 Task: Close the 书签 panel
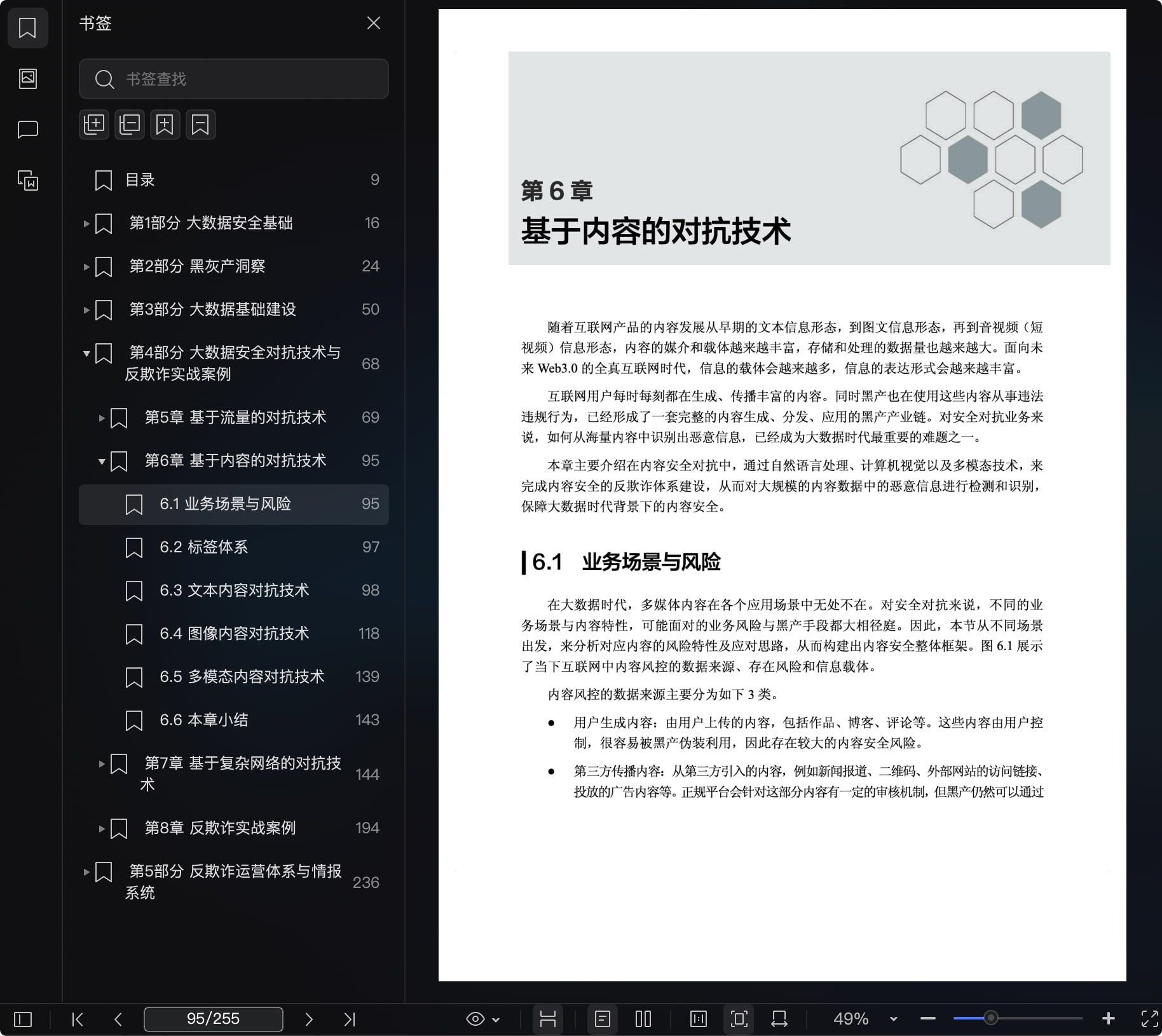pos(374,24)
